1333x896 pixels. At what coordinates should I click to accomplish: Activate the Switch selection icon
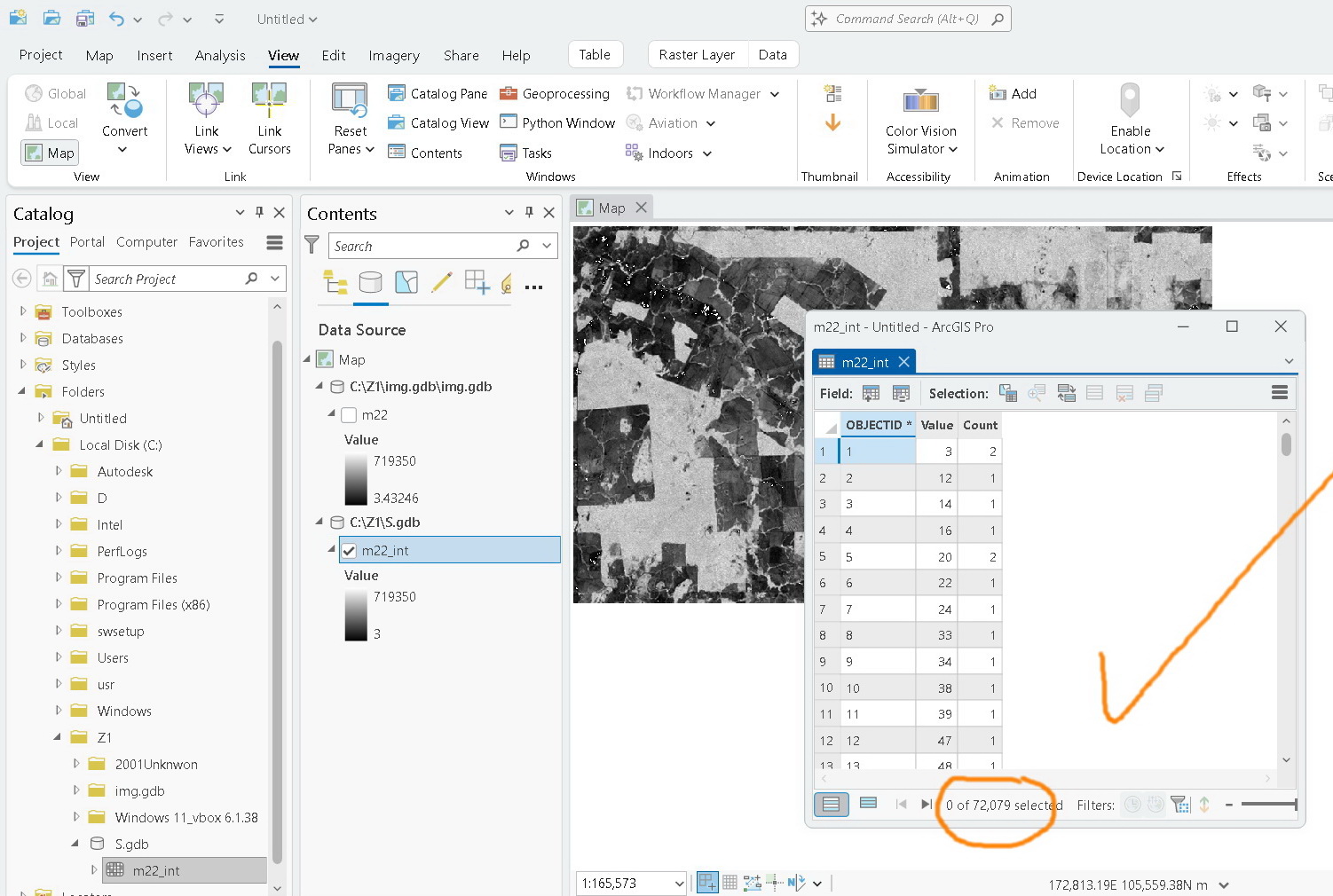pyautogui.click(x=1066, y=393)
